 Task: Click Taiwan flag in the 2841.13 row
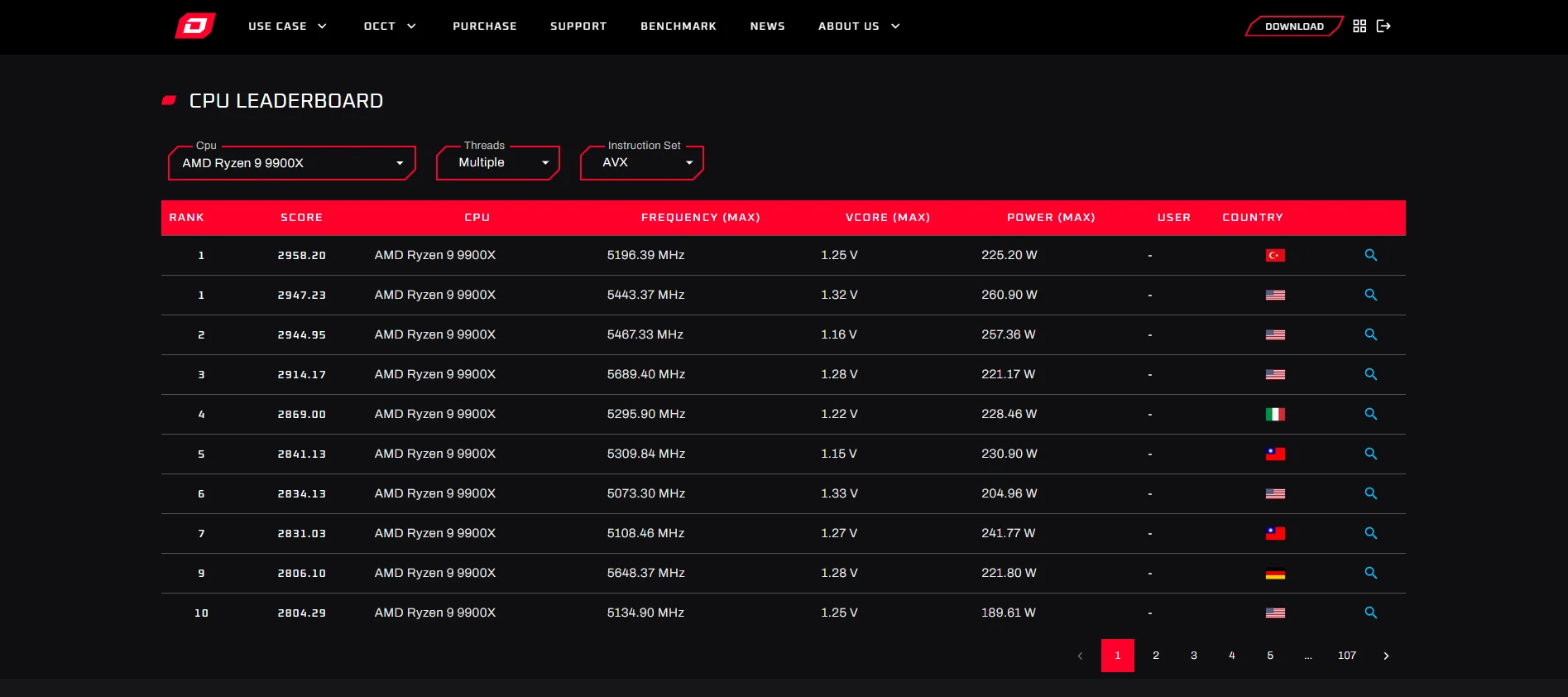pyautogui.click(x=1275, y=454)
